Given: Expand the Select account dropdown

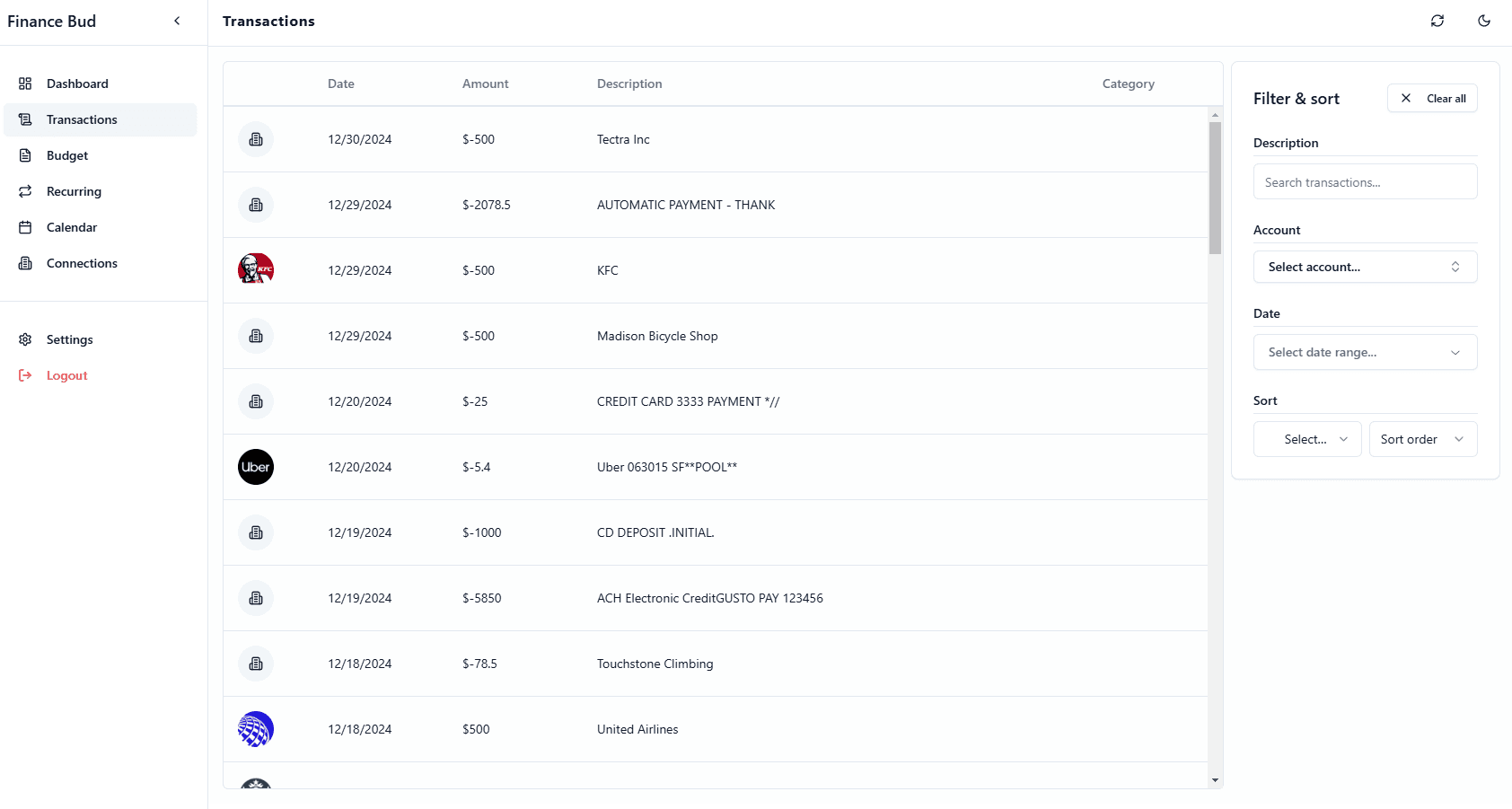Looking at the screenshot, I should tap(1365, 267).
